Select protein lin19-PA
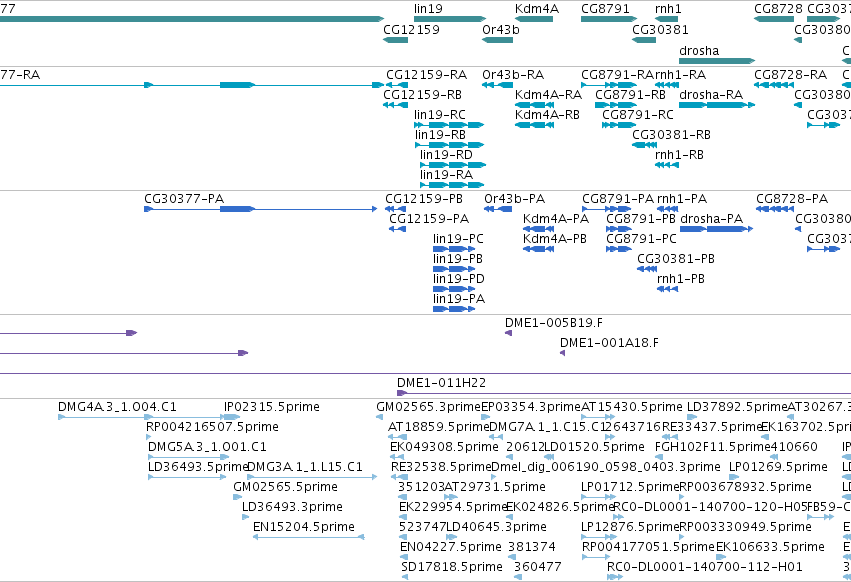Screen dimensions: 851x582 [454, 309]
